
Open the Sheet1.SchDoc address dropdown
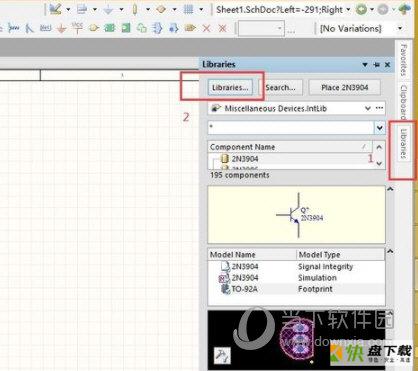[348, 9]
